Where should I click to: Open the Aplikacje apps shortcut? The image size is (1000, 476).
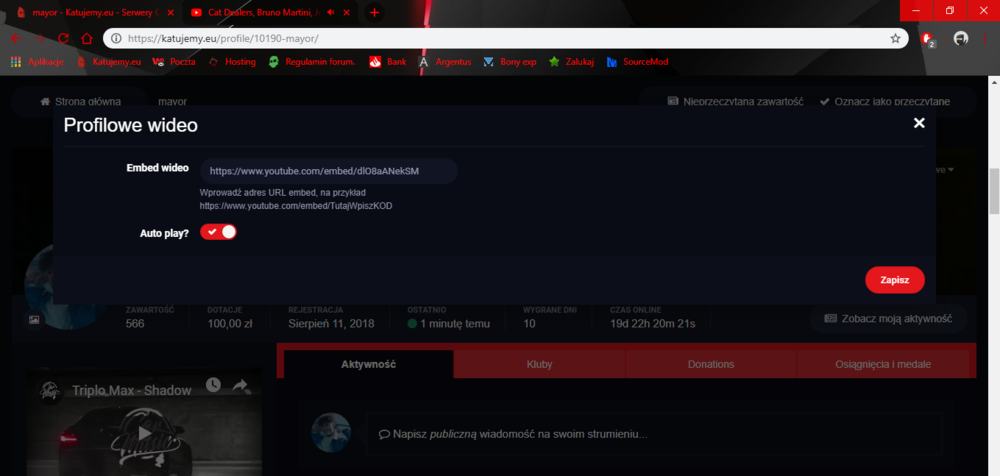[x=37, y=62]
